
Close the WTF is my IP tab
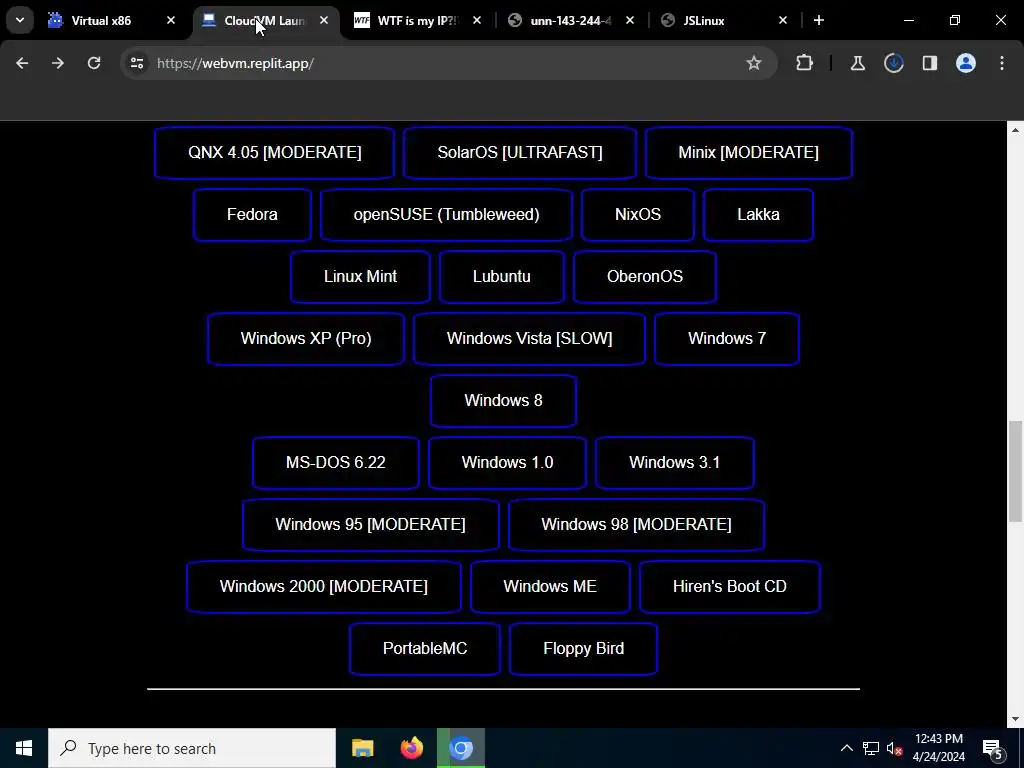tap(477, 20)
